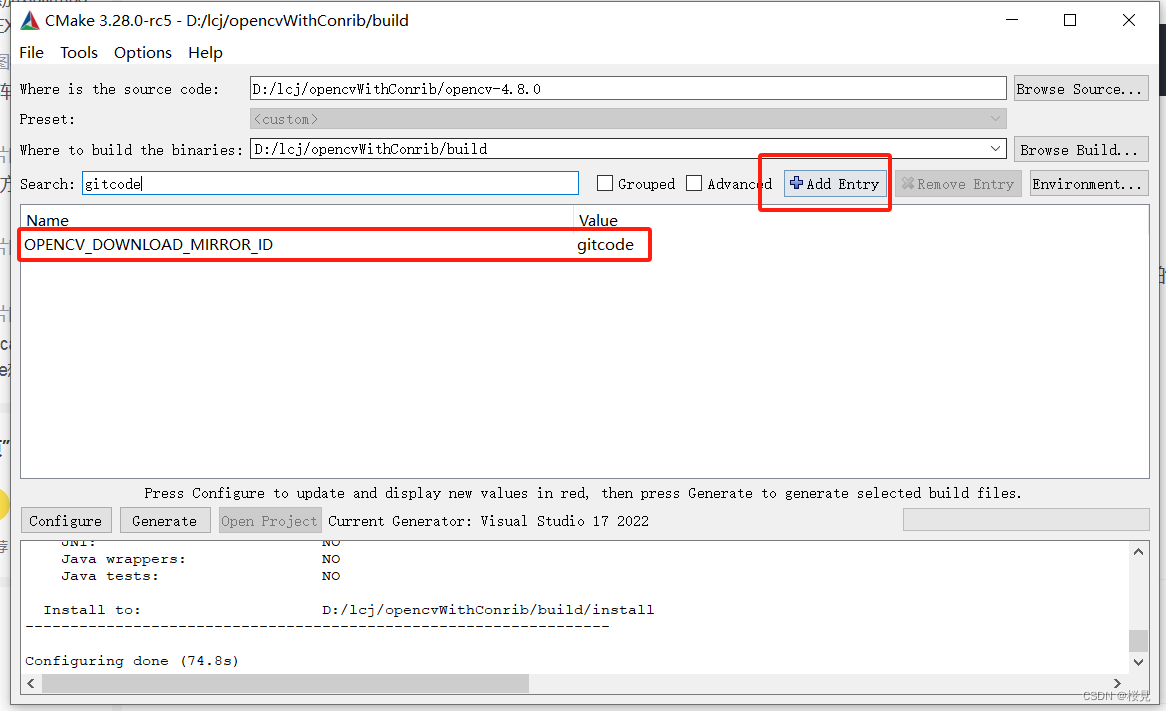Click the Open Project button
Image resolution: width=1166 pixels, height=711 pixels.
270,521
